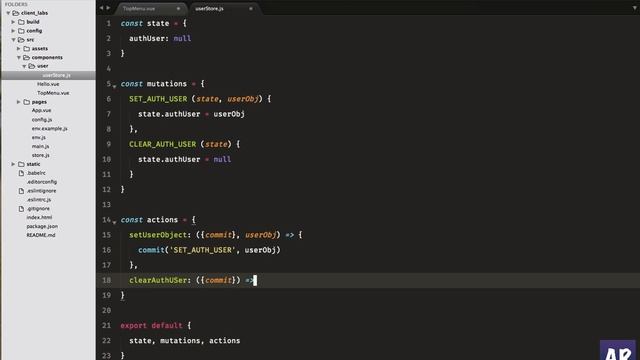
Task: Click the config folder icon
Action: 21,31
